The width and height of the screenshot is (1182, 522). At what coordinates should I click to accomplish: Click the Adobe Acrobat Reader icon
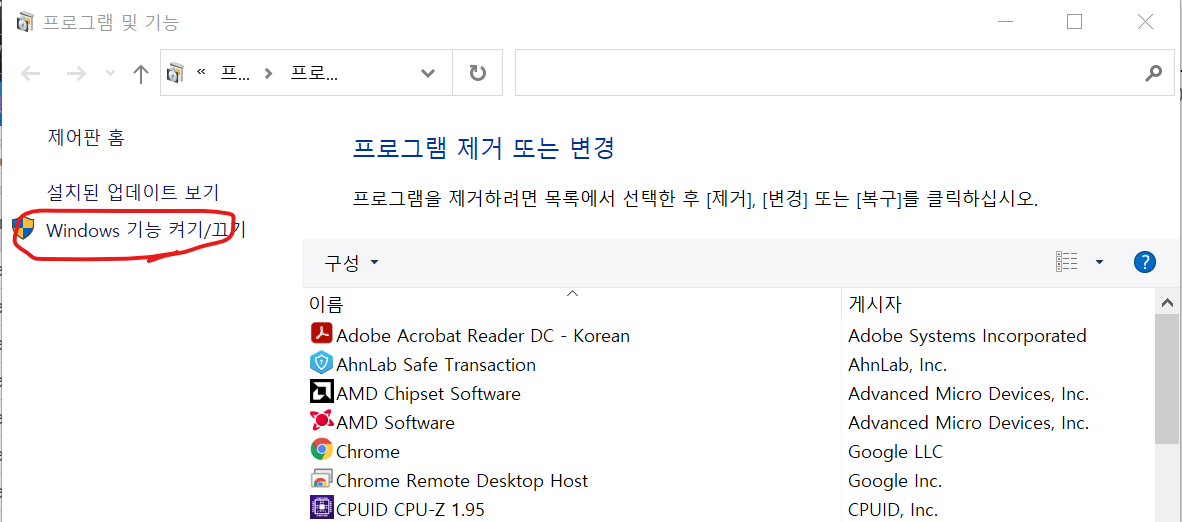pos(322,333)
